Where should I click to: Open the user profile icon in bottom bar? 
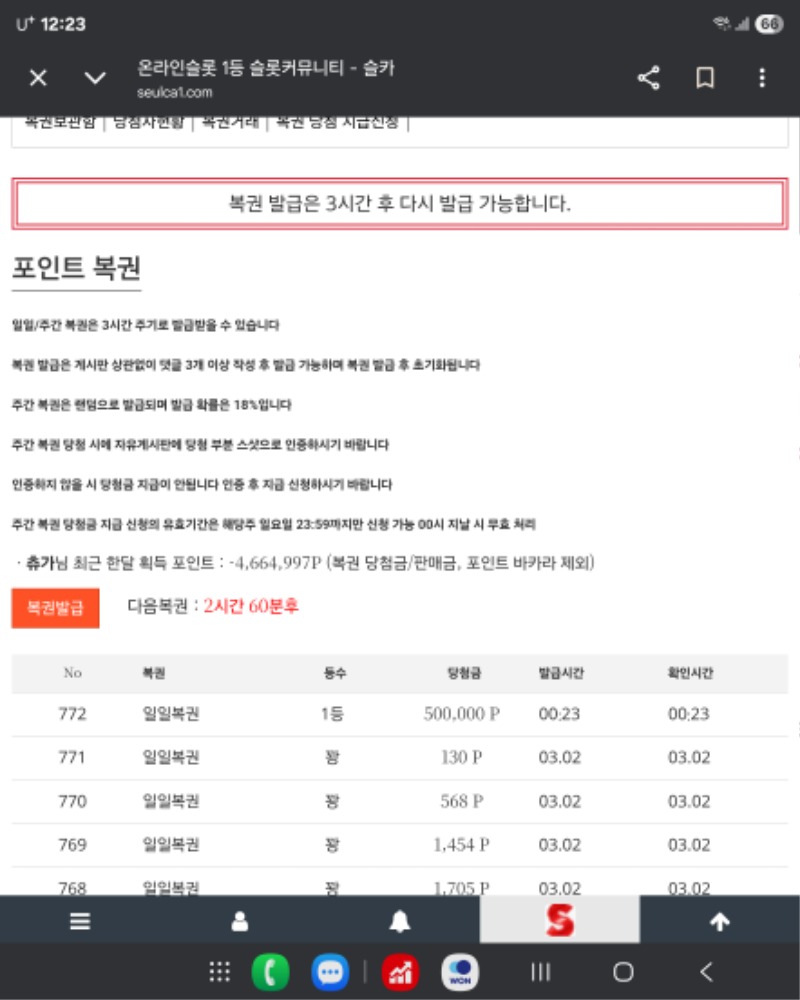[240, 922]
